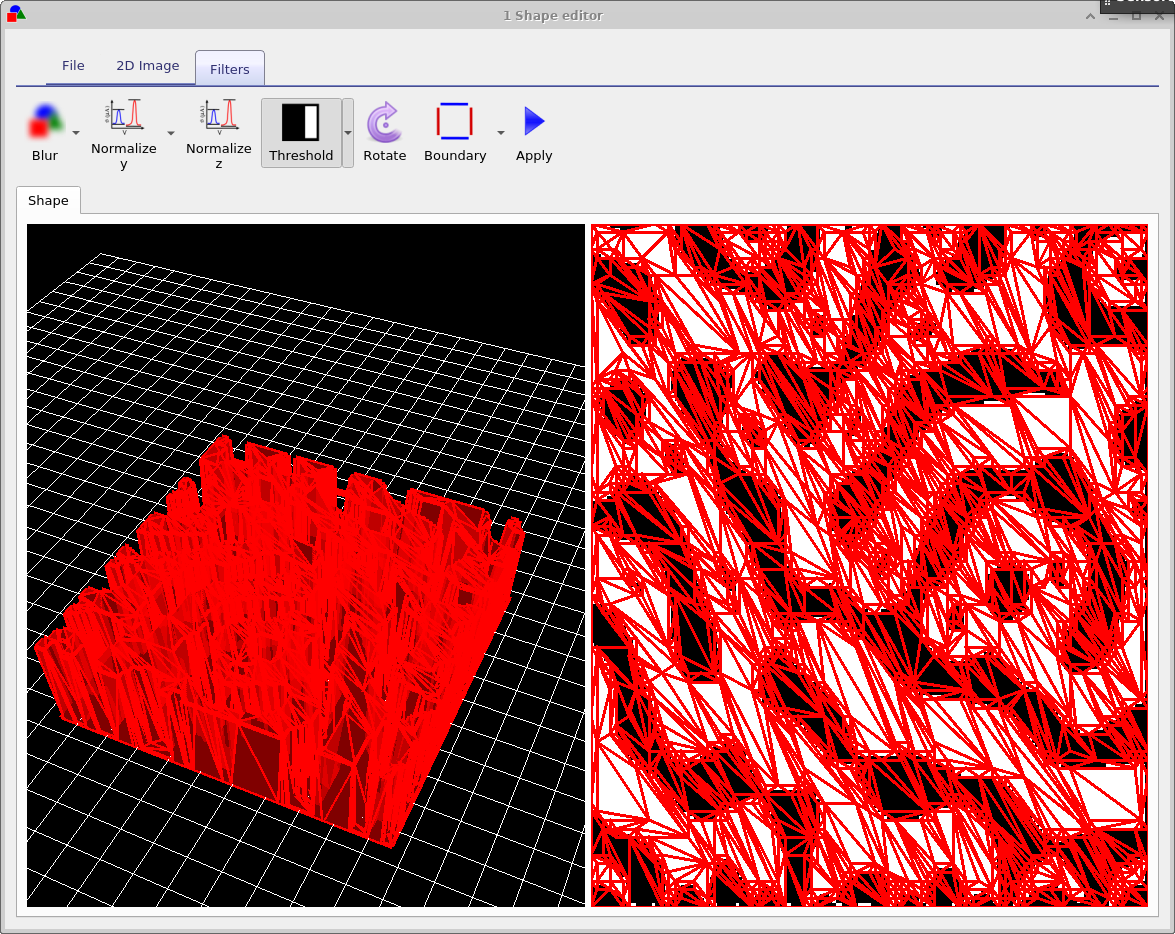Select the Normalize y filter
1175x934 pixels.
pos(124,133)
